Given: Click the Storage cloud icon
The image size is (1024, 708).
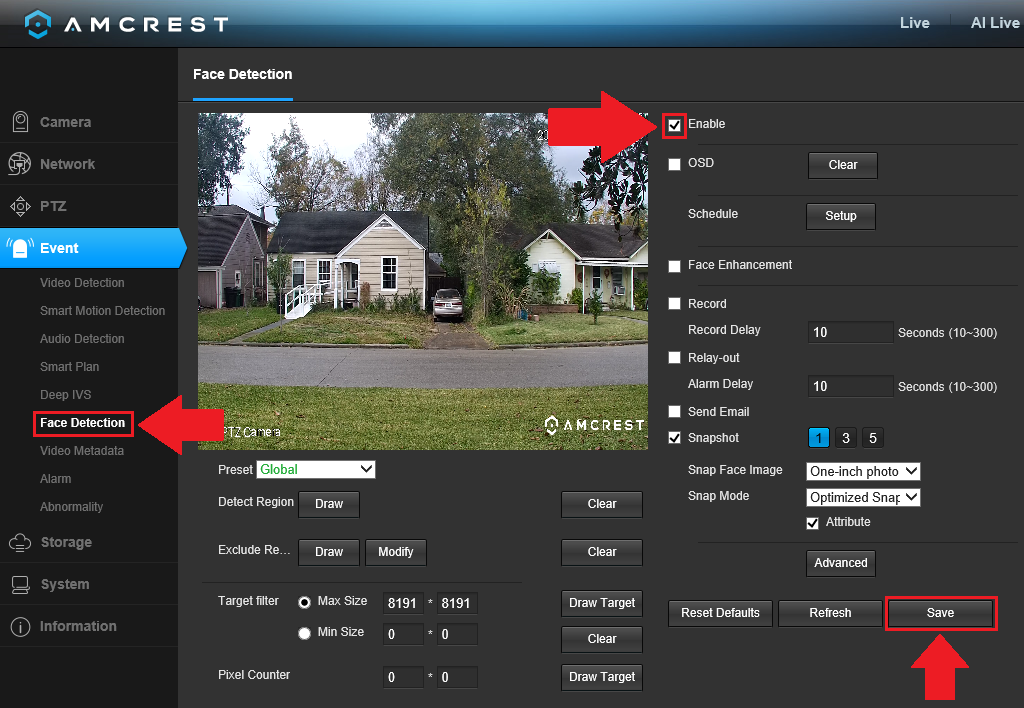Looking at the screenshot, I should point(20,542).
